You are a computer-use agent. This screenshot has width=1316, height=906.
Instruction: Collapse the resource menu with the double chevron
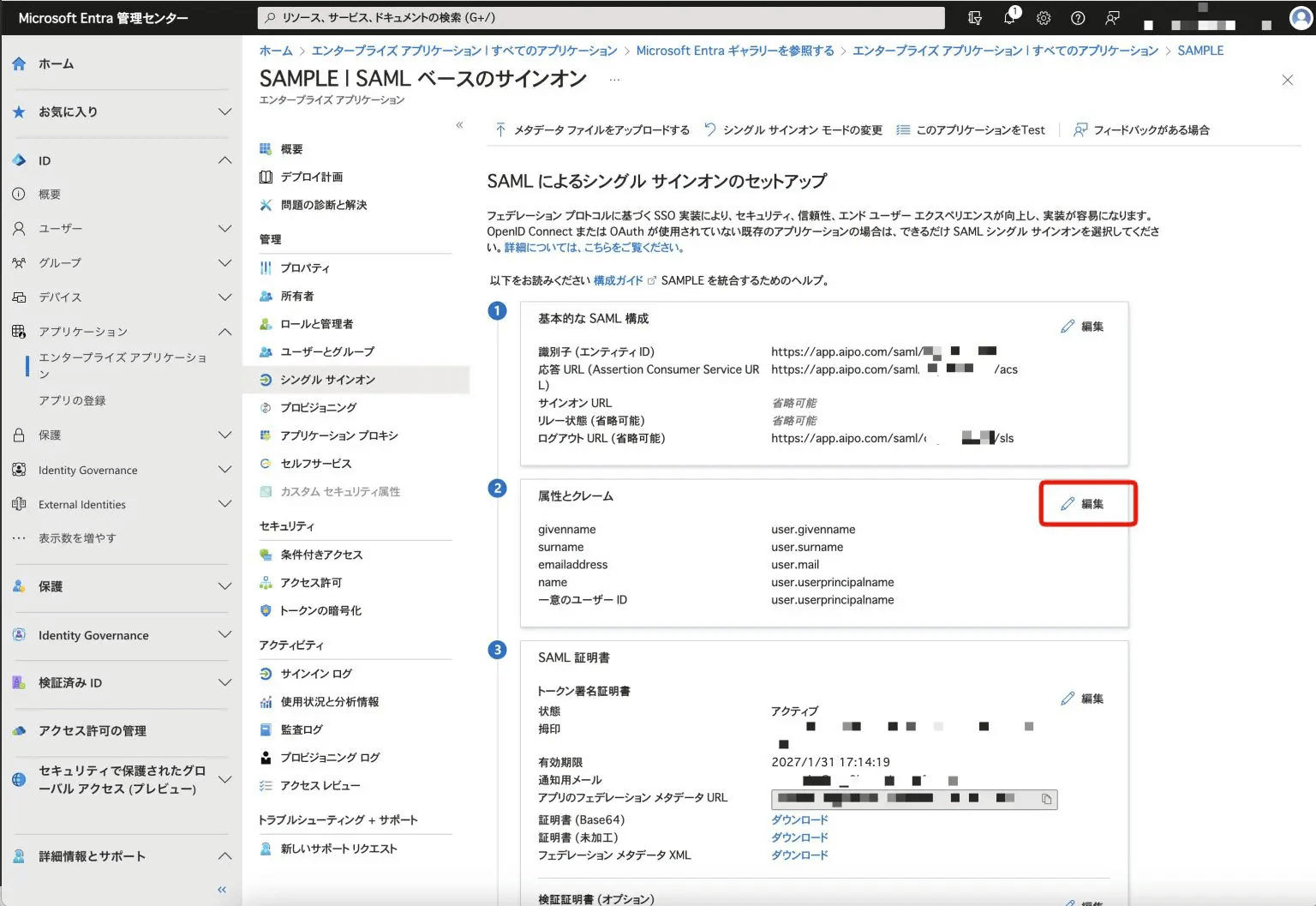pyautogui.click(x=459, y=125)
